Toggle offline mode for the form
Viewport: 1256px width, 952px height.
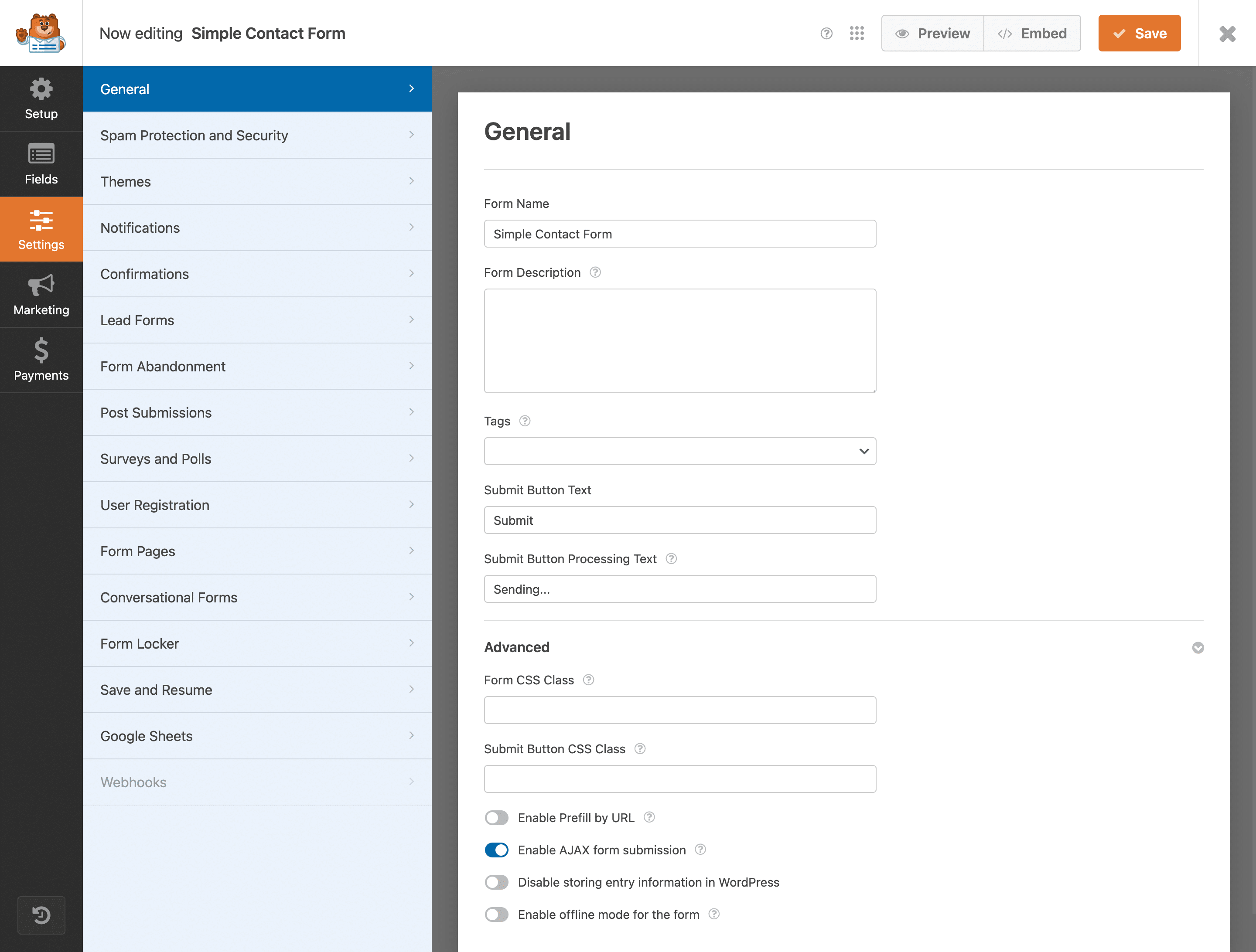click(x=496, y=915)
